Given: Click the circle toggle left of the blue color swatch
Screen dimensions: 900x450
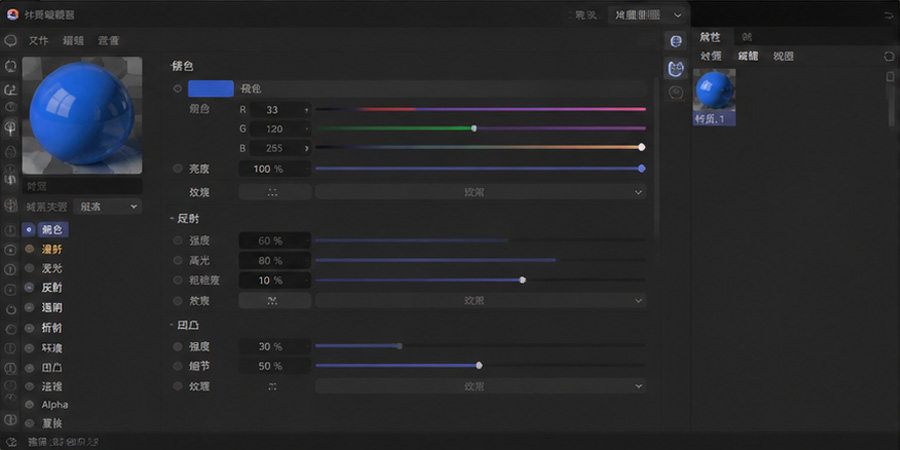Looking at the screenshot, I should point(177,89).
